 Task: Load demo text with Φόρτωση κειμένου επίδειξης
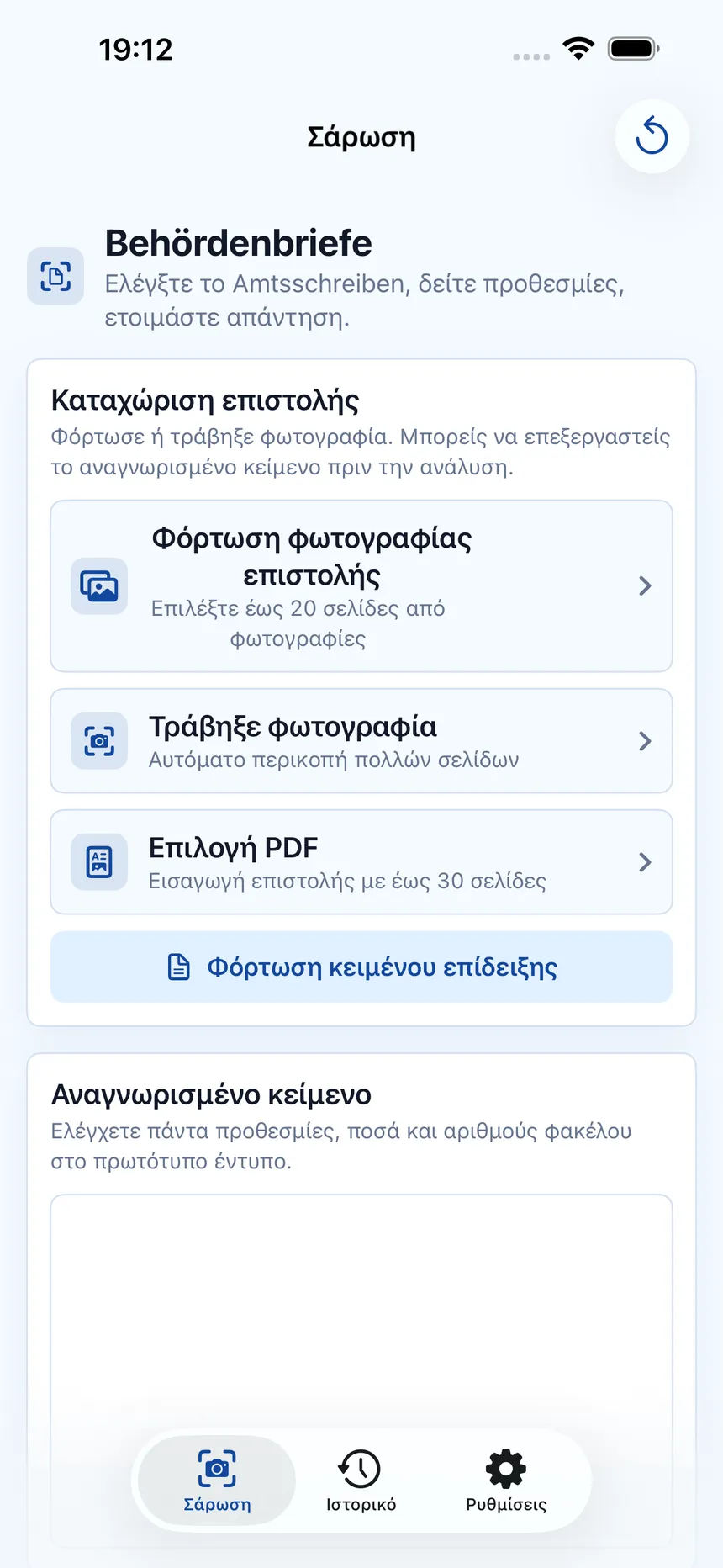pos(361,967)
